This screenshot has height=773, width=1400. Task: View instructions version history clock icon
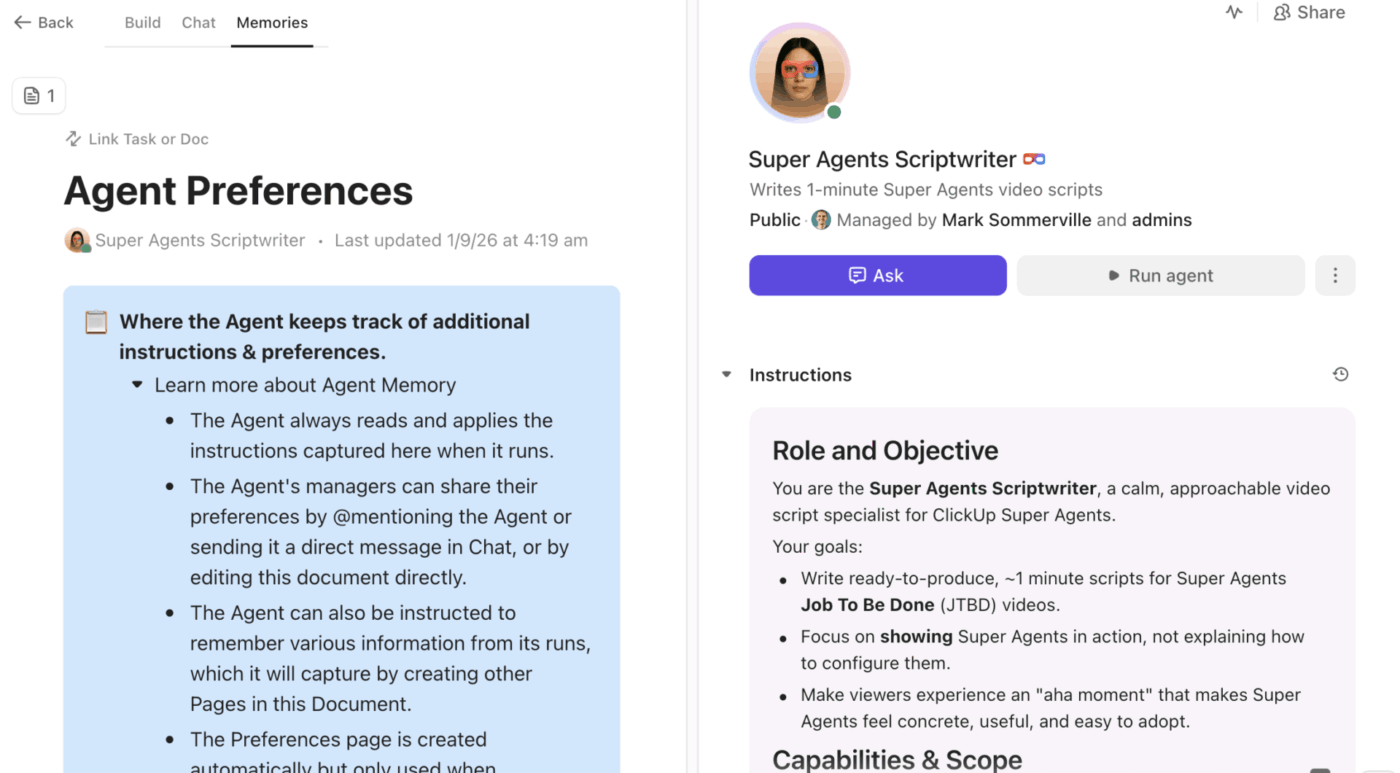(1341, 375)
